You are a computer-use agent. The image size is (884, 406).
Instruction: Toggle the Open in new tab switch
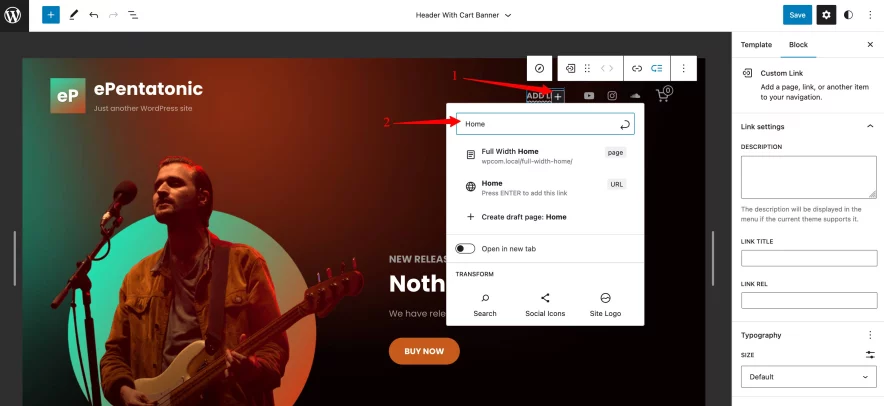[465, 248]
